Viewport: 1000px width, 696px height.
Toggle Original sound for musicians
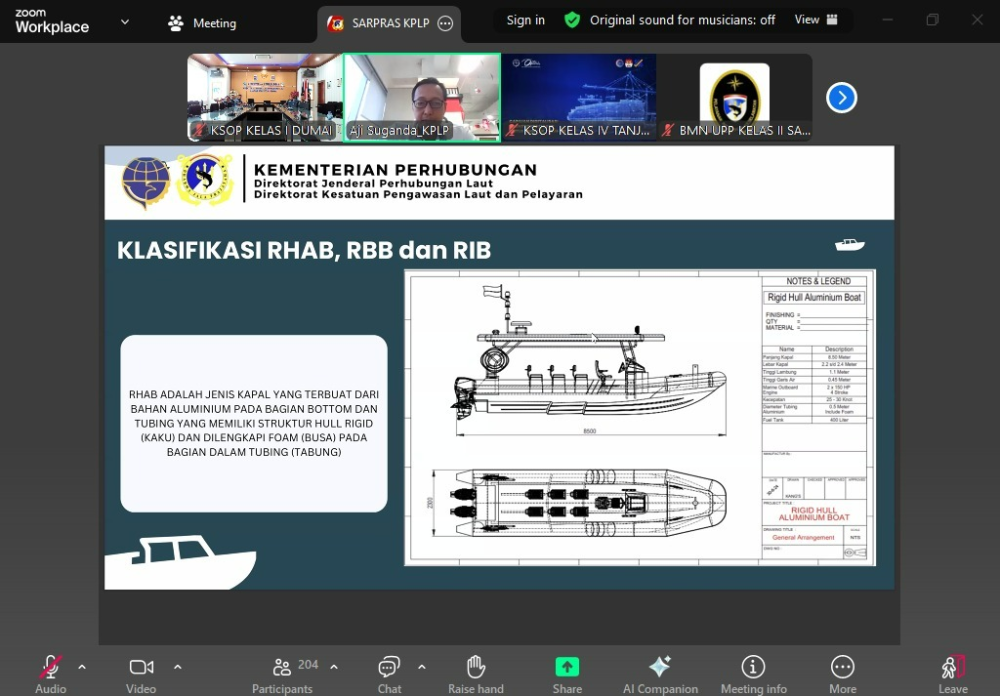click(682, 20)
